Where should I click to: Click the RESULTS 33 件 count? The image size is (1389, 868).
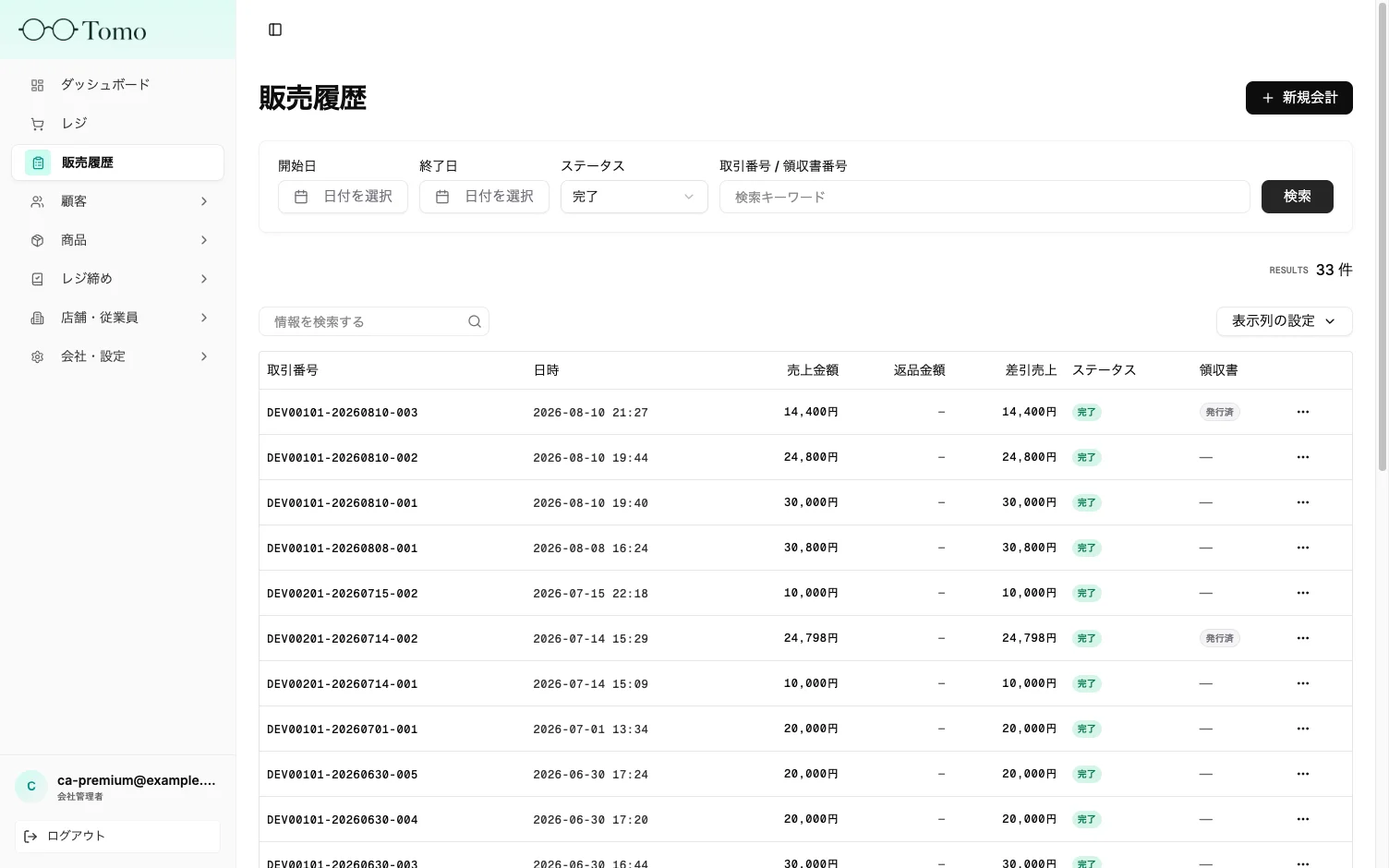click(x=1310, y=270)
